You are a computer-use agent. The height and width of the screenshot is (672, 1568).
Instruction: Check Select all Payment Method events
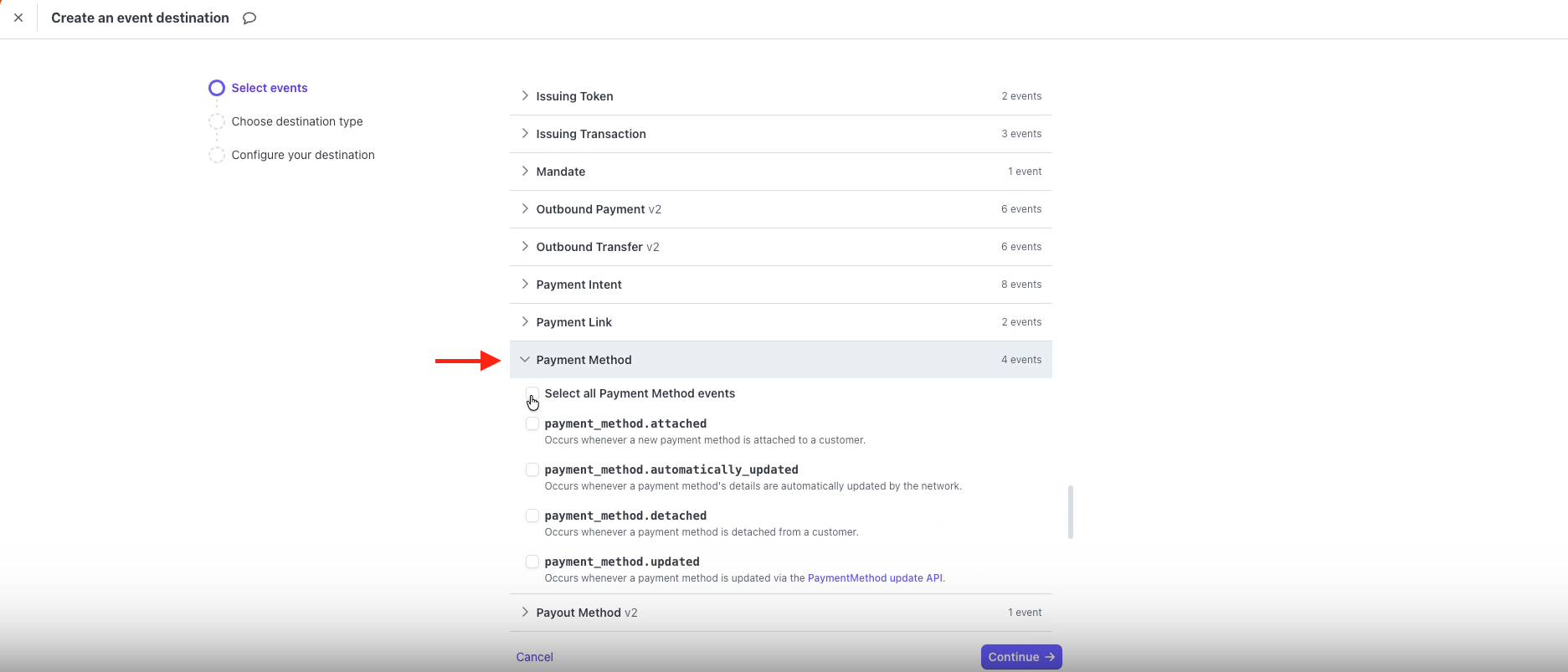(532, 393)
